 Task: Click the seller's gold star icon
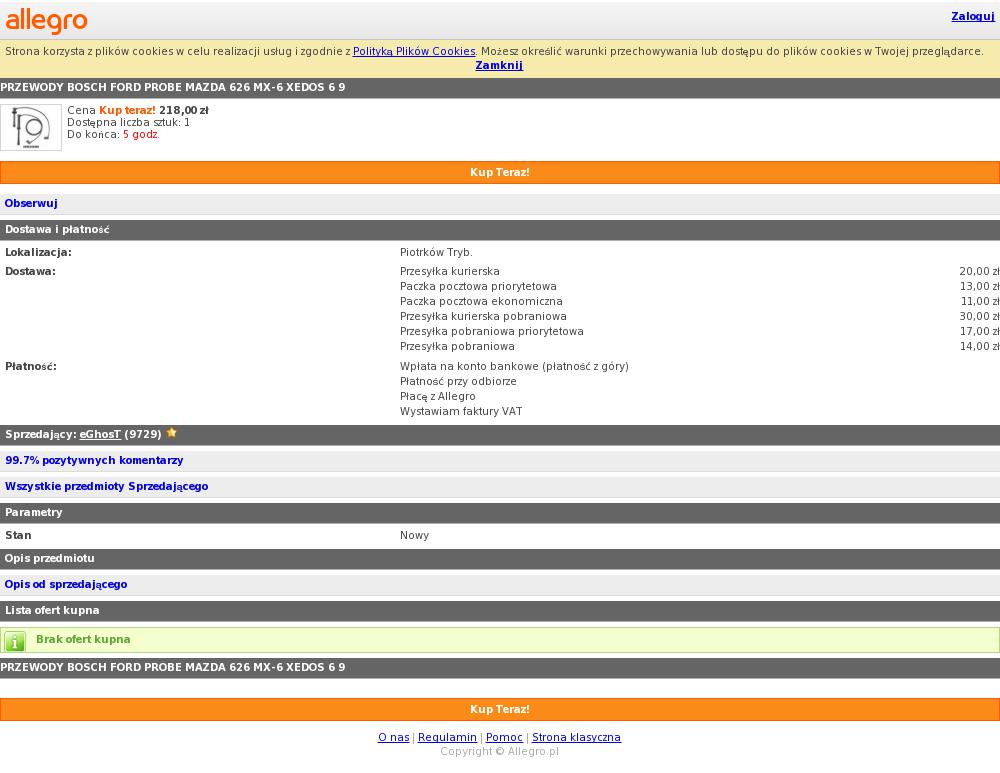[172, 433]
